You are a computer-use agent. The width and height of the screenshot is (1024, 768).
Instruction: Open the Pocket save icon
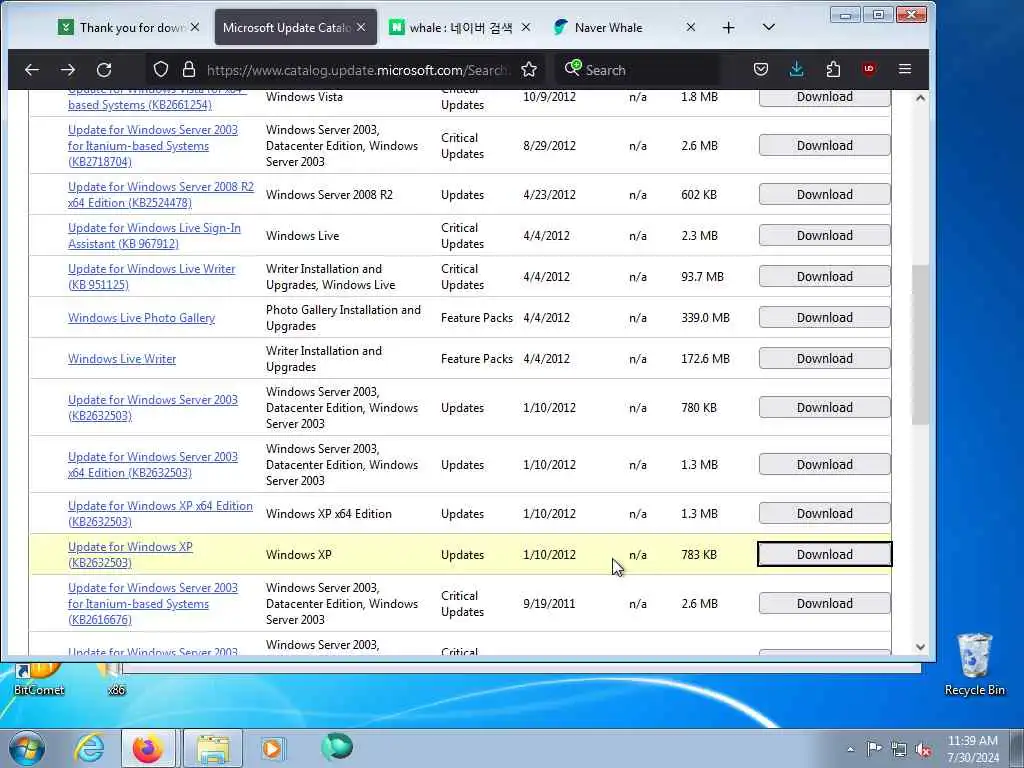[761, 69]
